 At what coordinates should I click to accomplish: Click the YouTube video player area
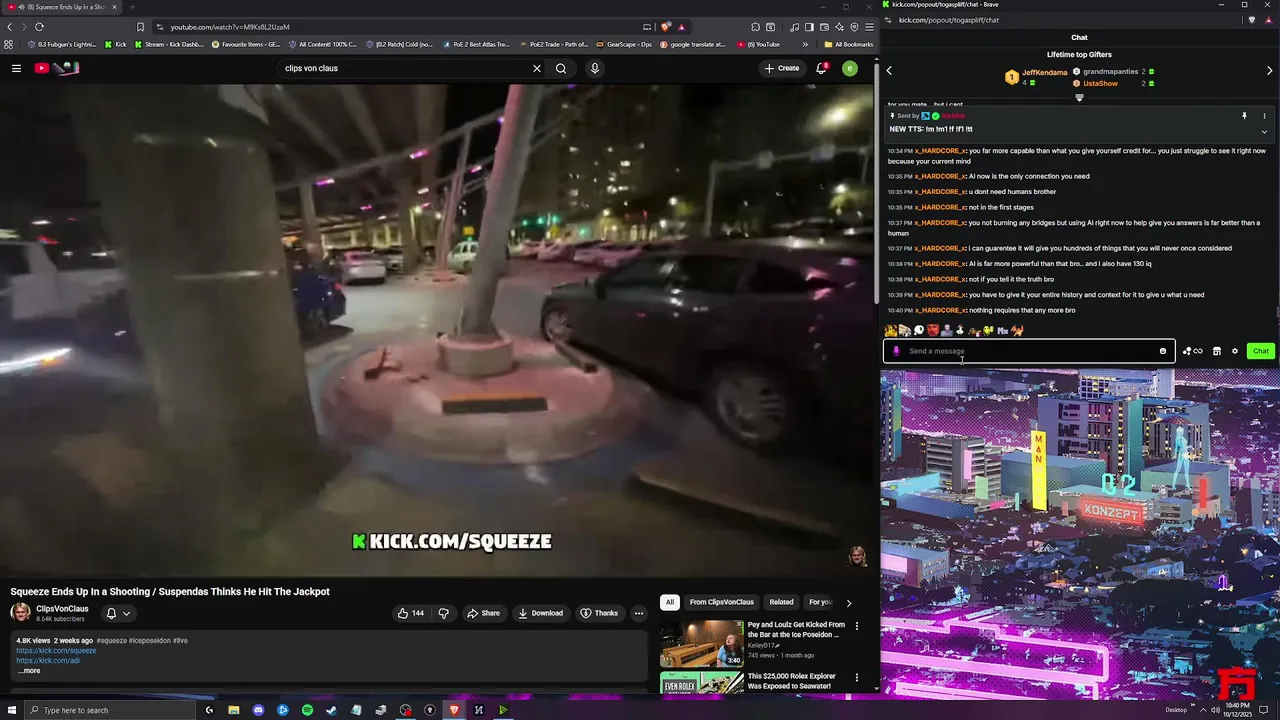point(437,330)
